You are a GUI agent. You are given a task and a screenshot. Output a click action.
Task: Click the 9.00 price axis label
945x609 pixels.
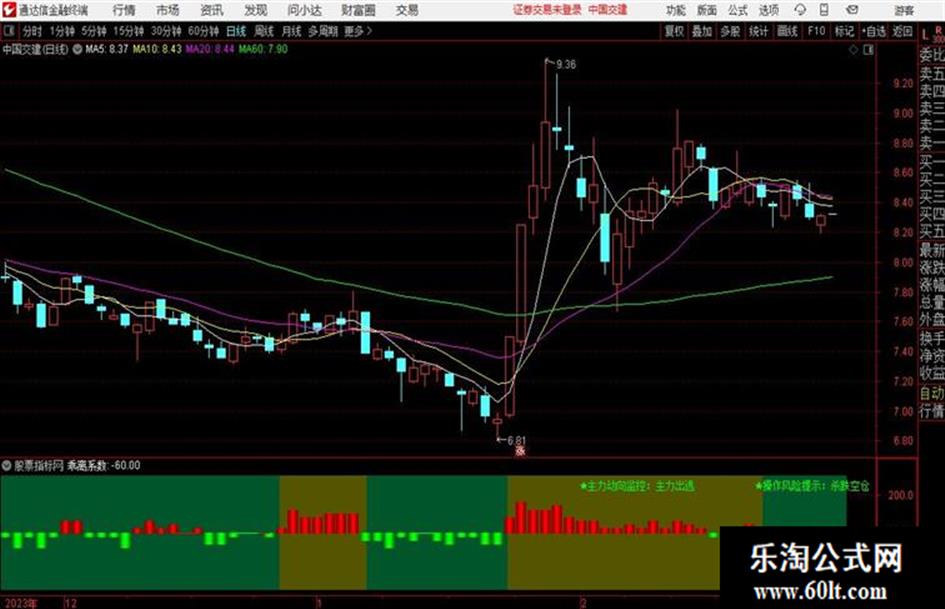point(903,113)
